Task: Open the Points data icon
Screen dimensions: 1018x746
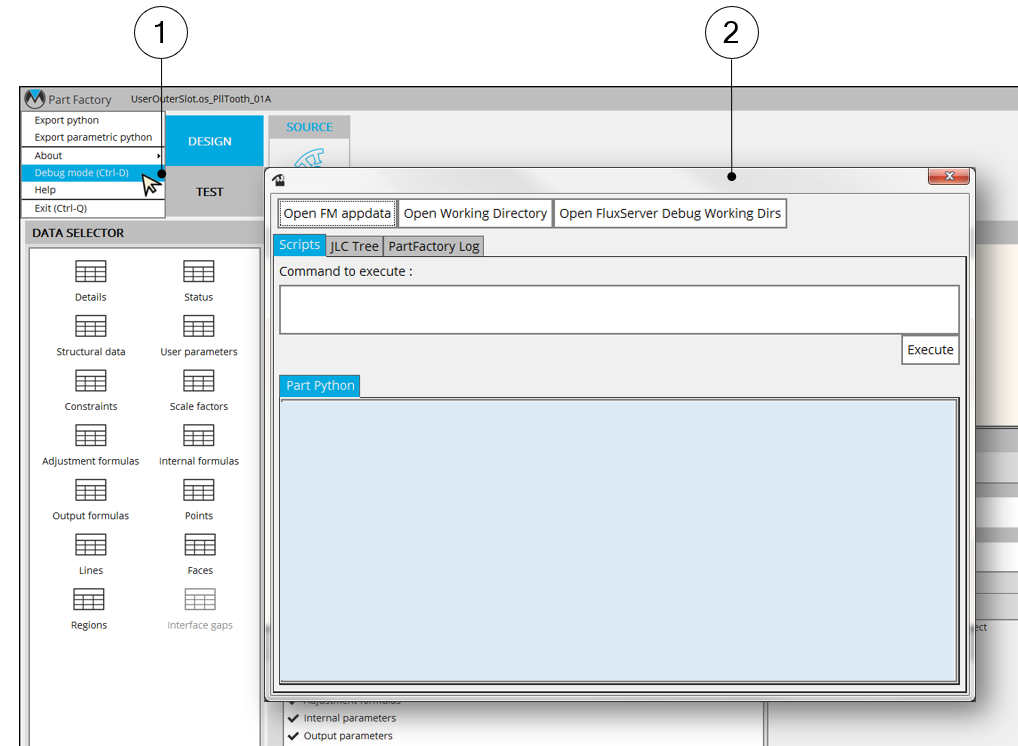Action: pos(198,491)
